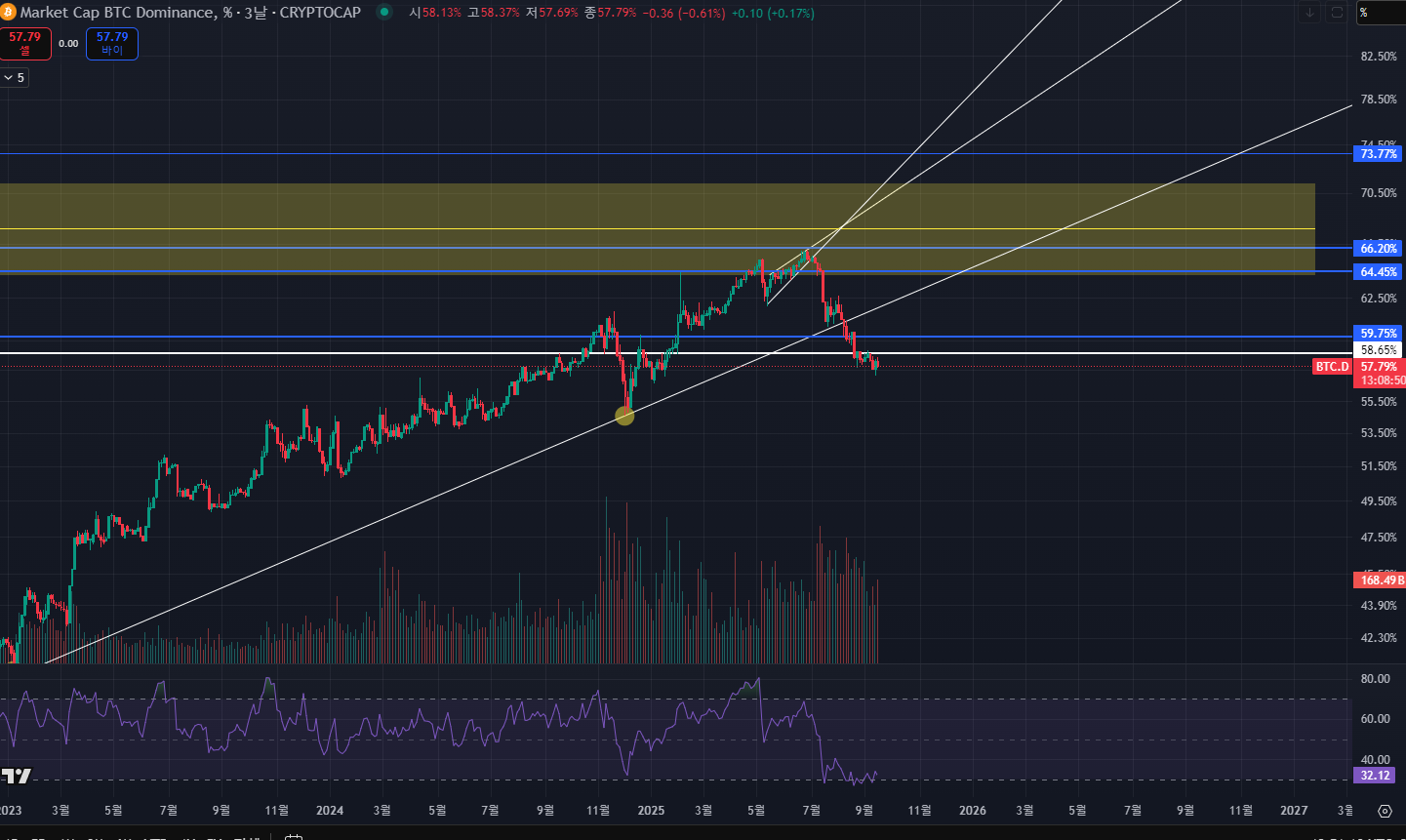
Task: Click the RSI scale label 80.00
Action: 1376,679
